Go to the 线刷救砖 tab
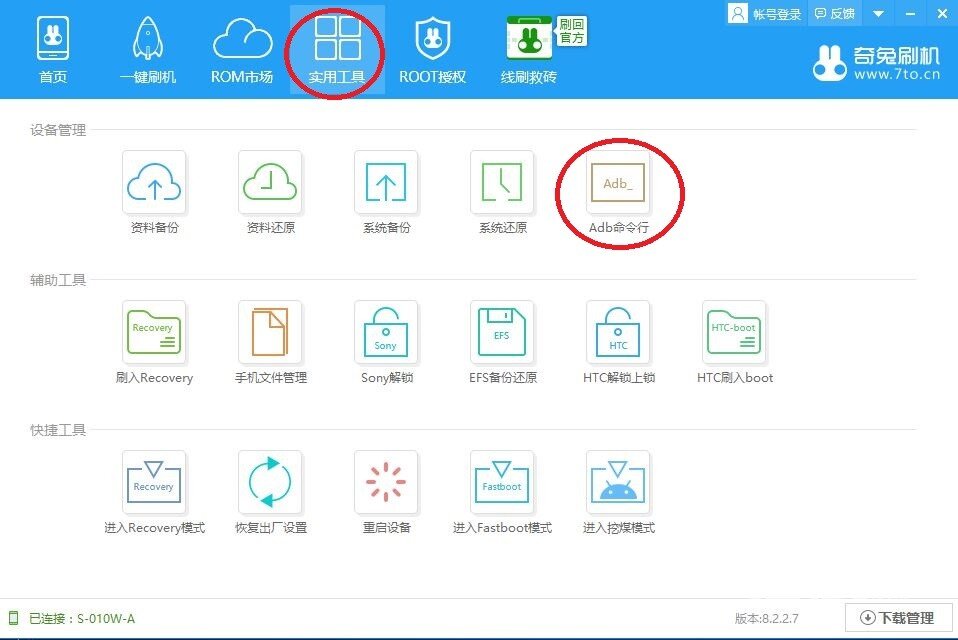This screenshot has height=640, width=958. (x=529, y=50)
